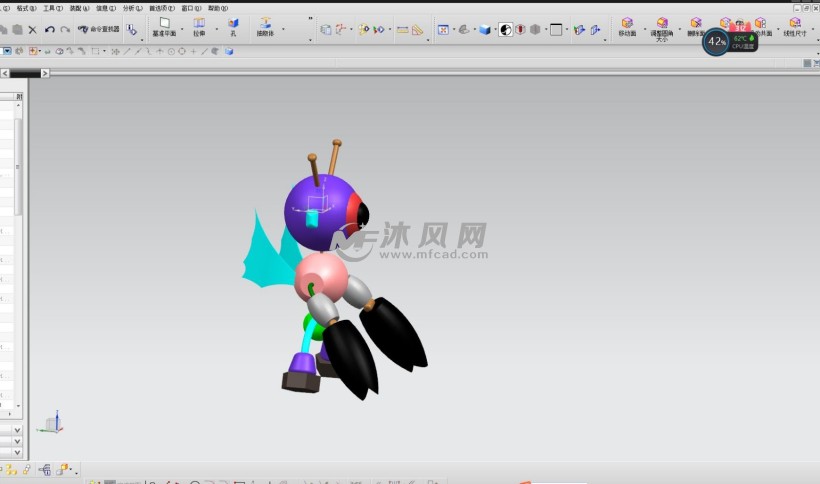
Task: Click the red wireframe cylinder icon
Action: point(520,30)
